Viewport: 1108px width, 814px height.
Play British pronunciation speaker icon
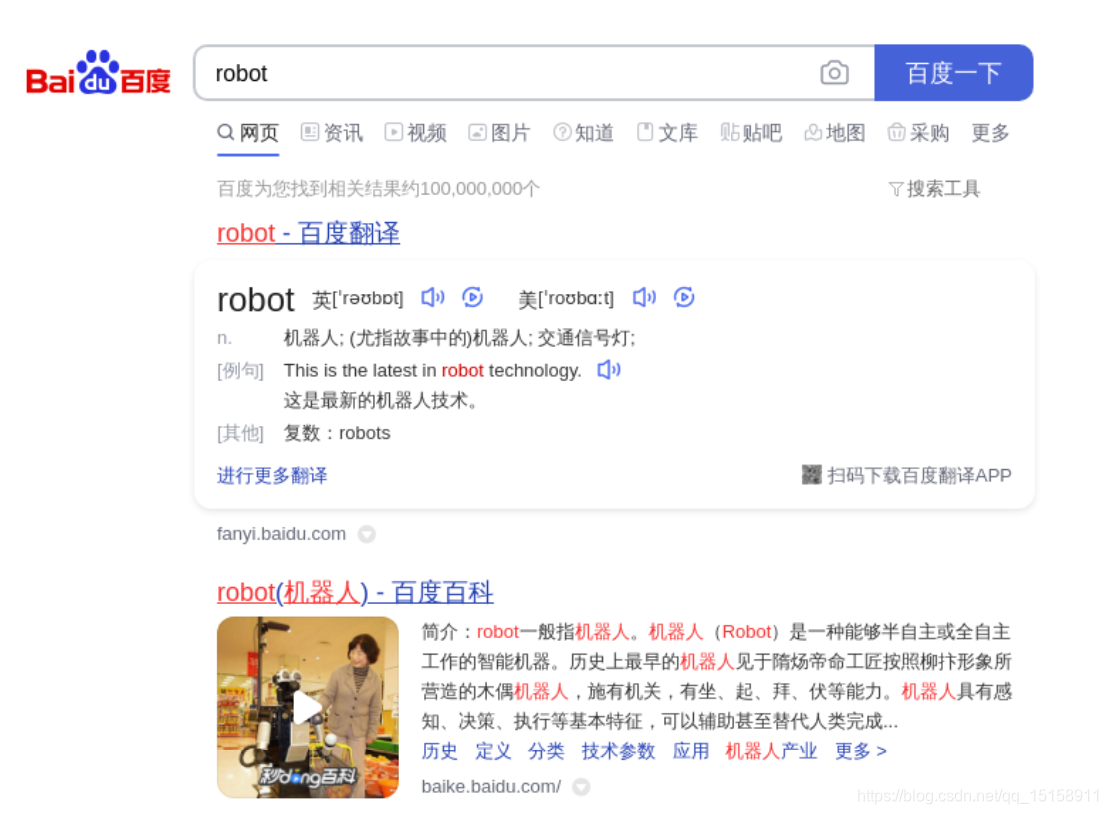pyautogui.click(x=432, y=297)
